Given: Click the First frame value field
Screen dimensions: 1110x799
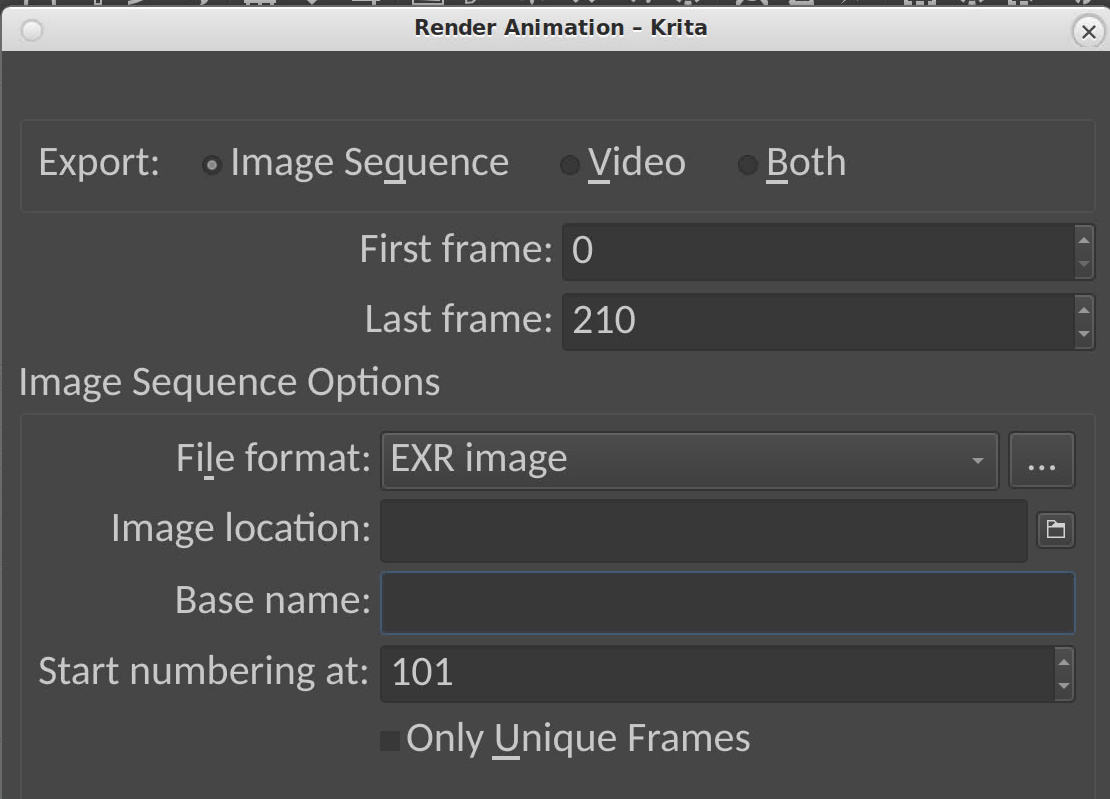Looking at the screenshot, I should pyautogui.click(x=815, y=250).
